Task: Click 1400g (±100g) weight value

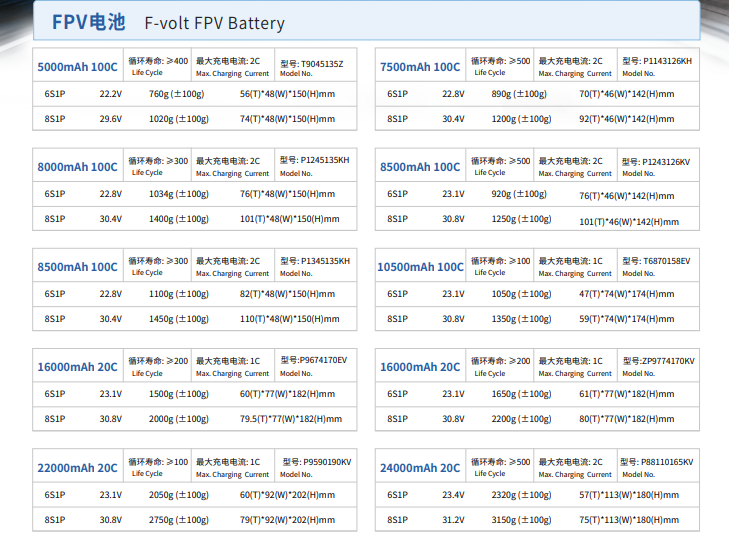Action: point(179,219)
